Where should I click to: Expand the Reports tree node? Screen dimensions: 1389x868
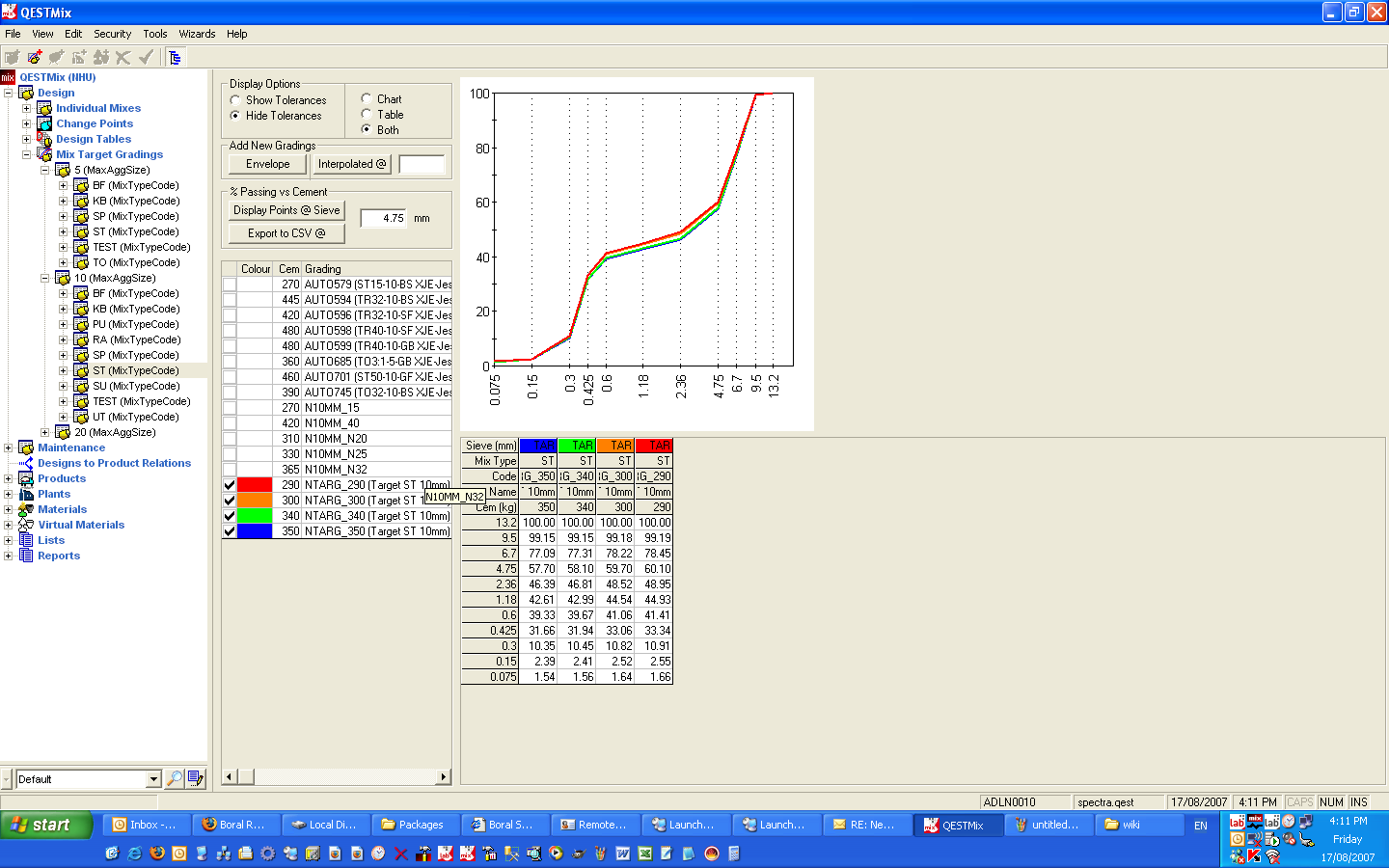9,556
